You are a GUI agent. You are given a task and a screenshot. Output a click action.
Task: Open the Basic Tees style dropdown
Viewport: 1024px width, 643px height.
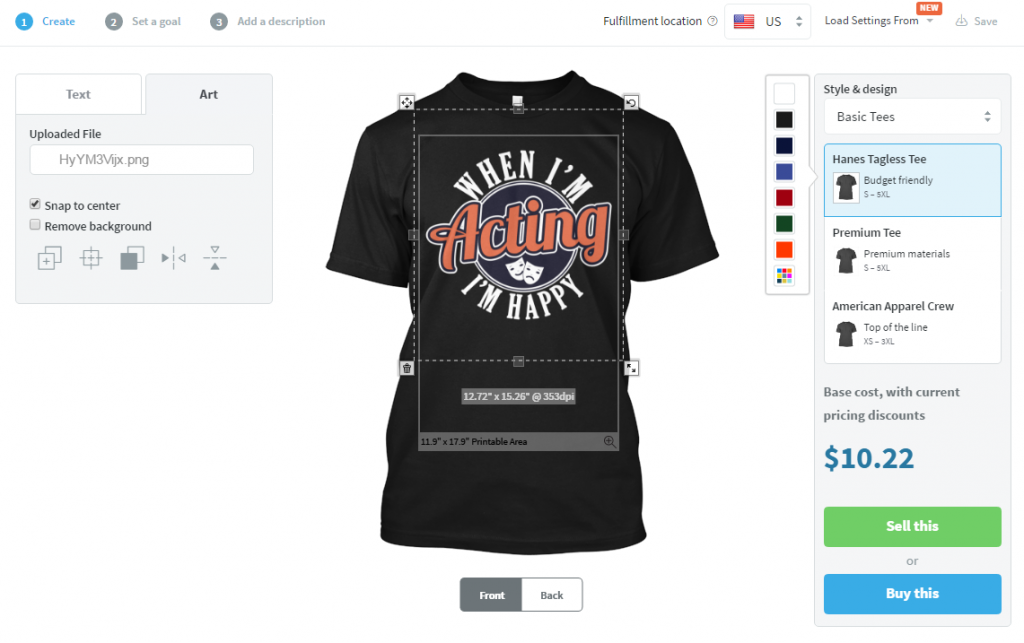912,117
